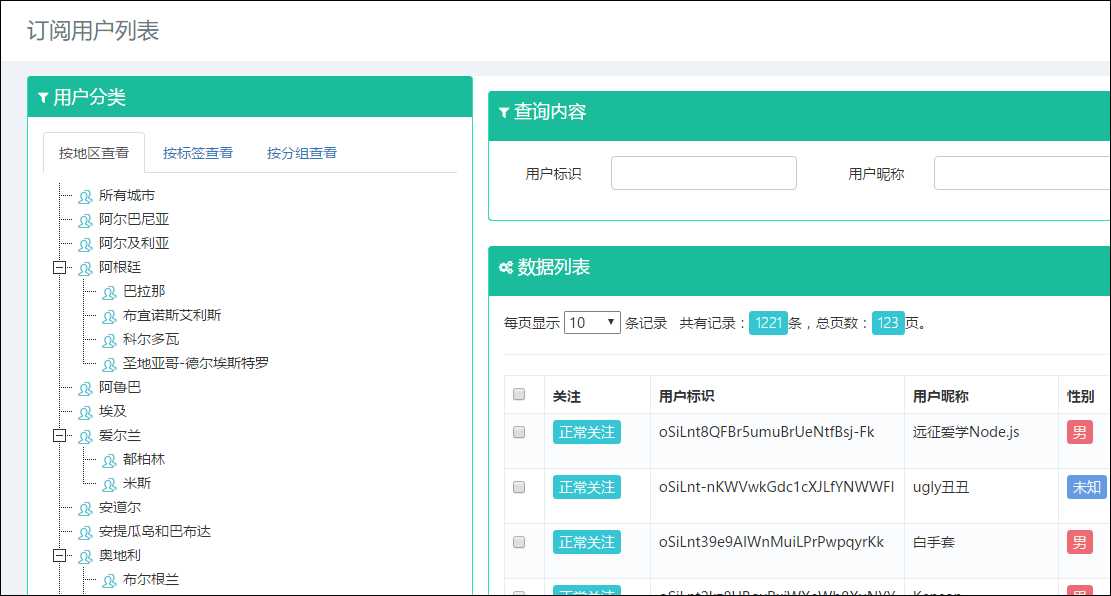Viewport: 1111px width, 596px height.
Task: Click the user icon beside 米斯
Action: tap(109, 484)
